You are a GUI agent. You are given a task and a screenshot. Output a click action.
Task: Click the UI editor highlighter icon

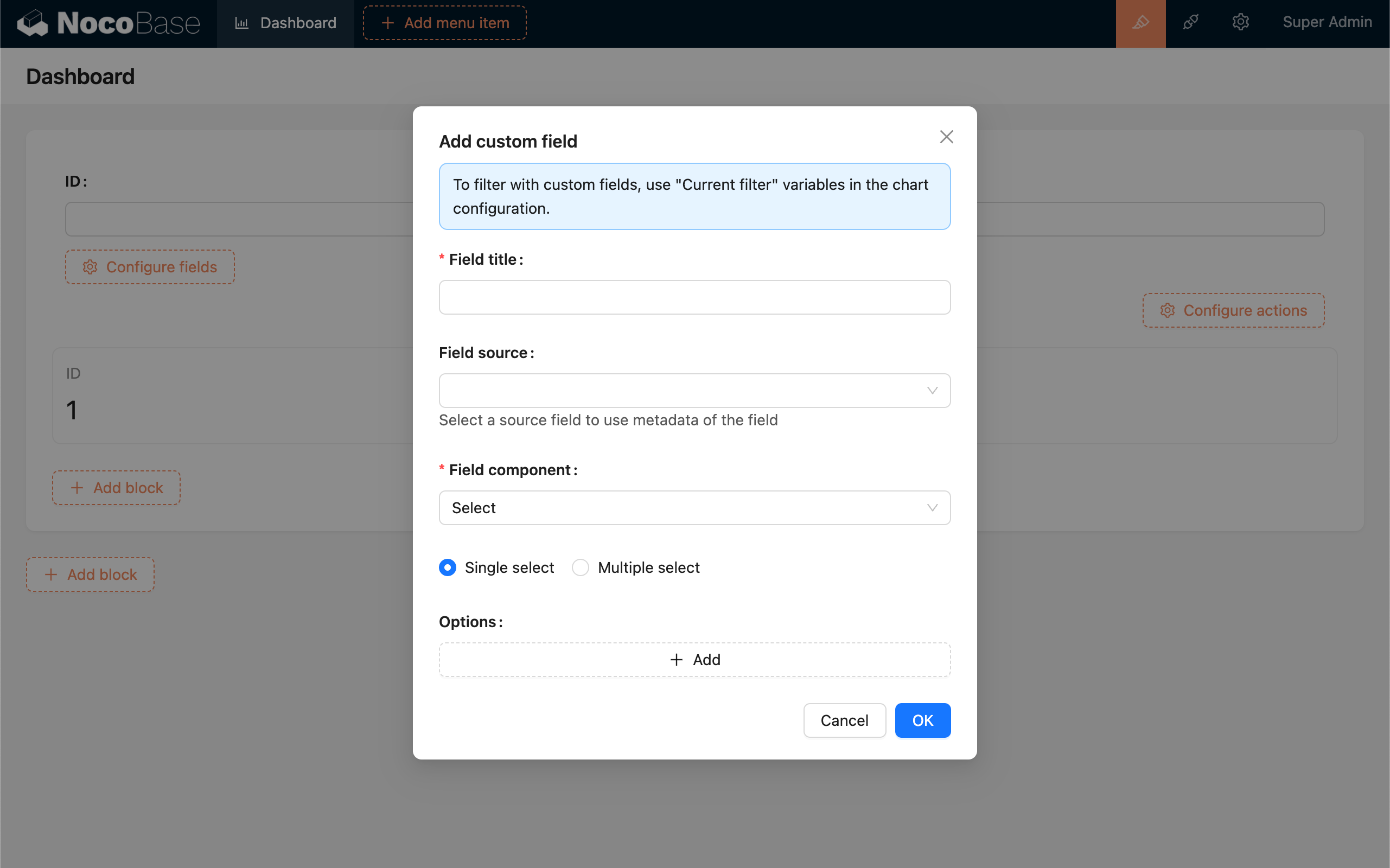coord(1140,23)
